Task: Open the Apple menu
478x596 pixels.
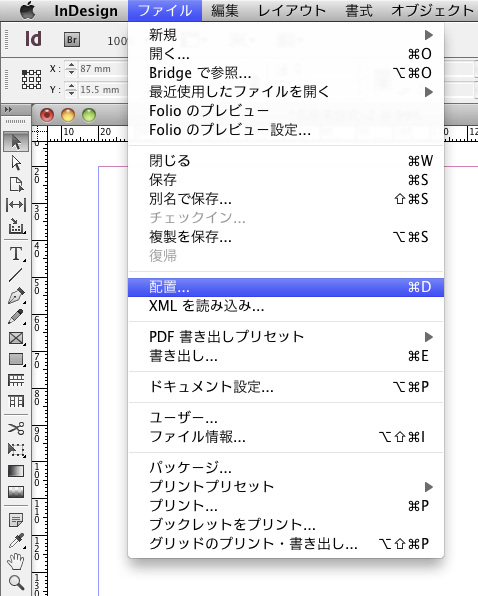Action: (27, 11)
